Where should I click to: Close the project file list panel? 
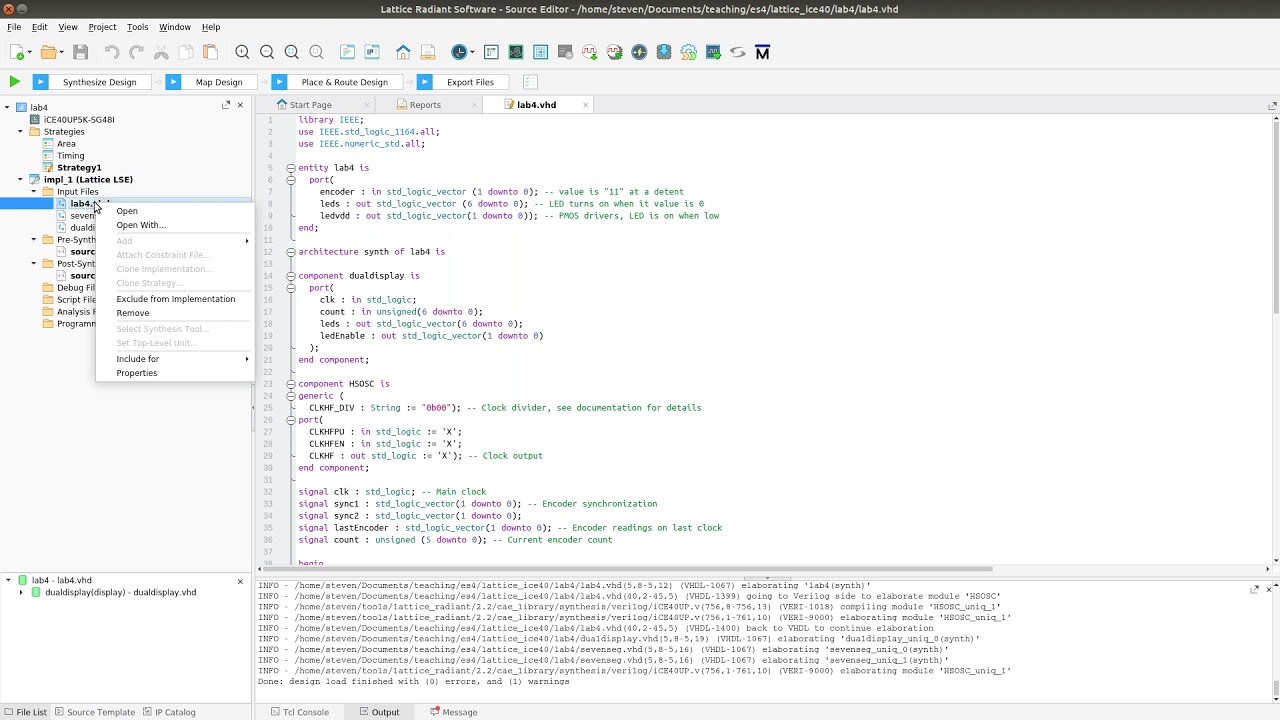240,105
